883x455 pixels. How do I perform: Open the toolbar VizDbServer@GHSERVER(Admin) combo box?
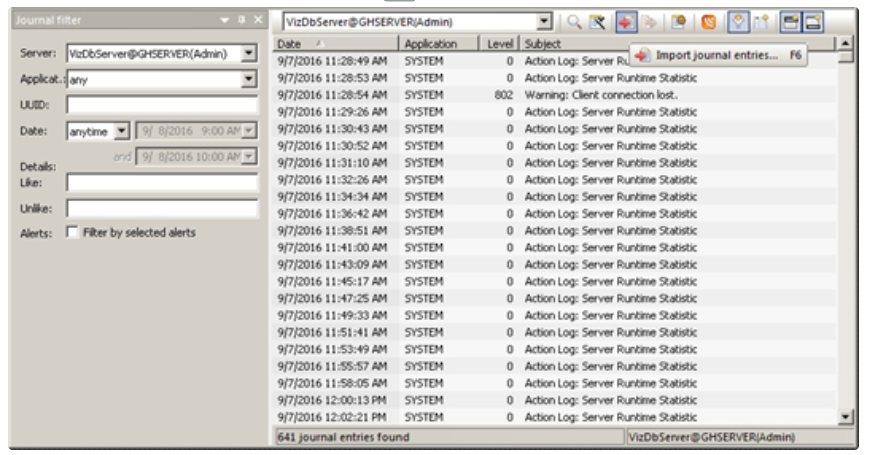click(x=543, y=22)
